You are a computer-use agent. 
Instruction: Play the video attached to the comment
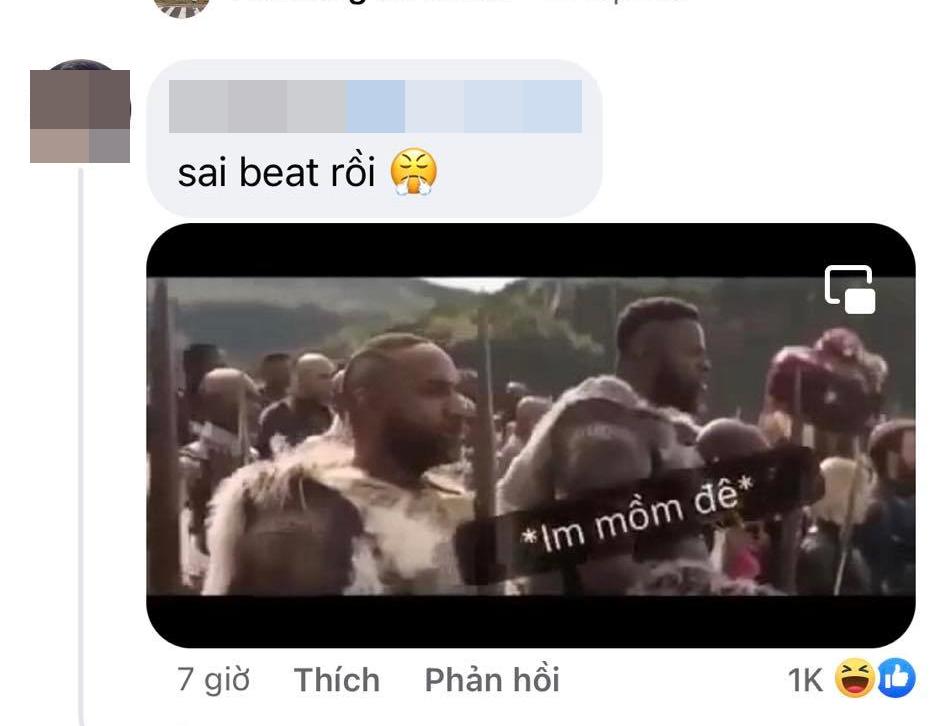[531, 436]
